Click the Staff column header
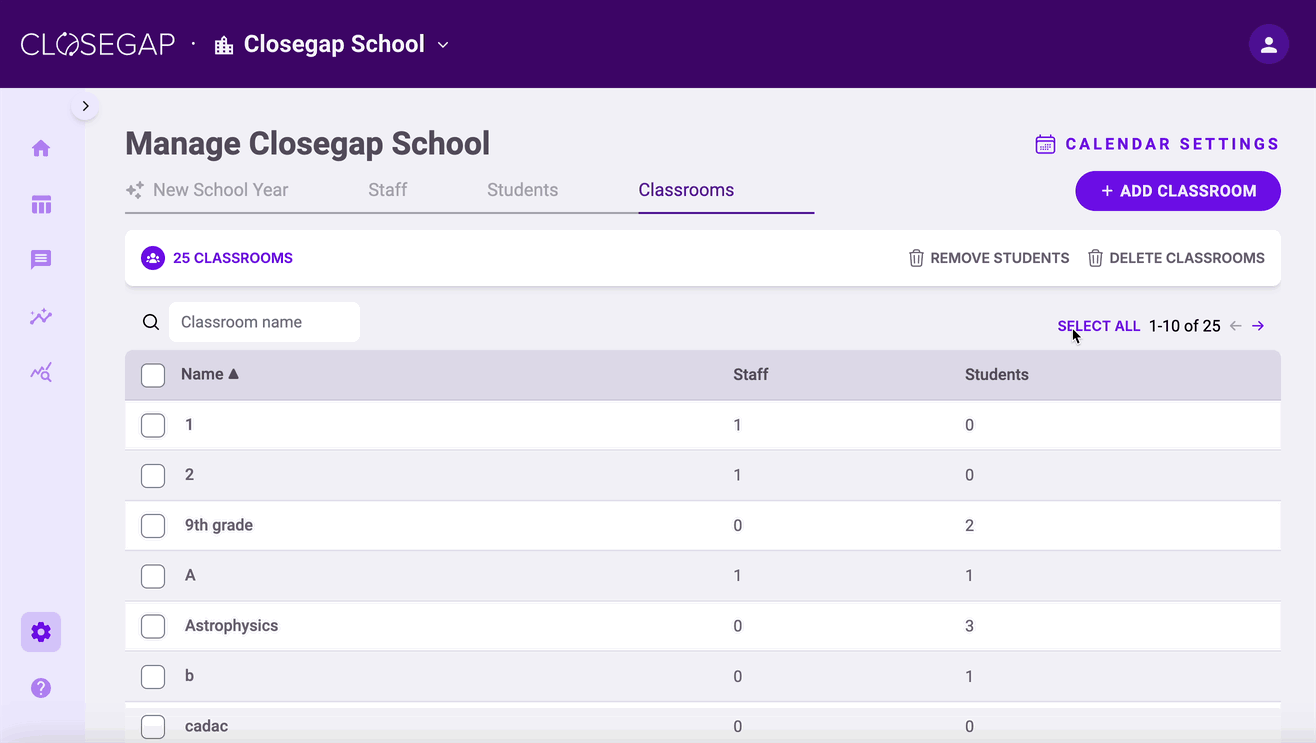 (x=751, y=374)
